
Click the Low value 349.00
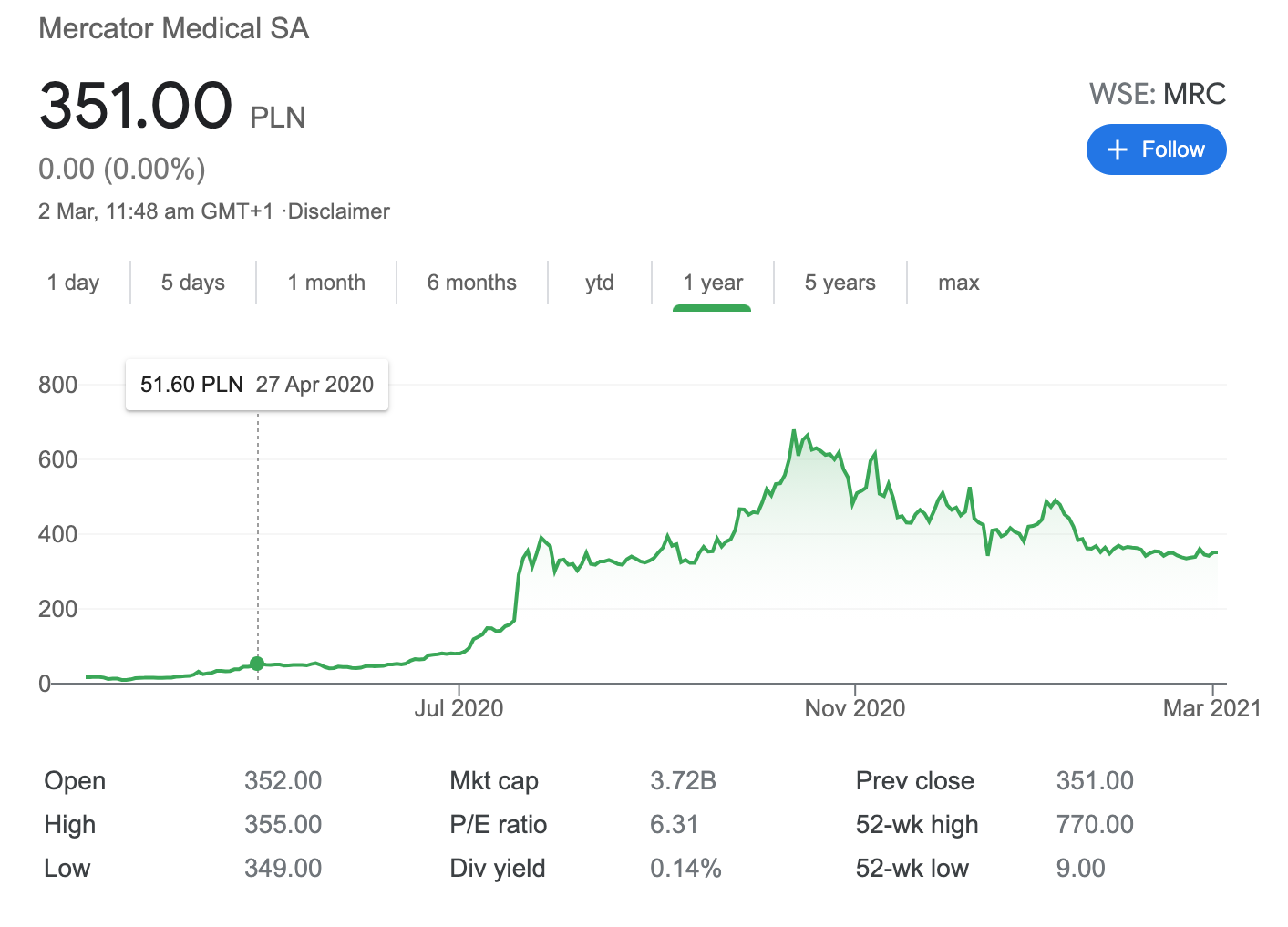(283, 869)
